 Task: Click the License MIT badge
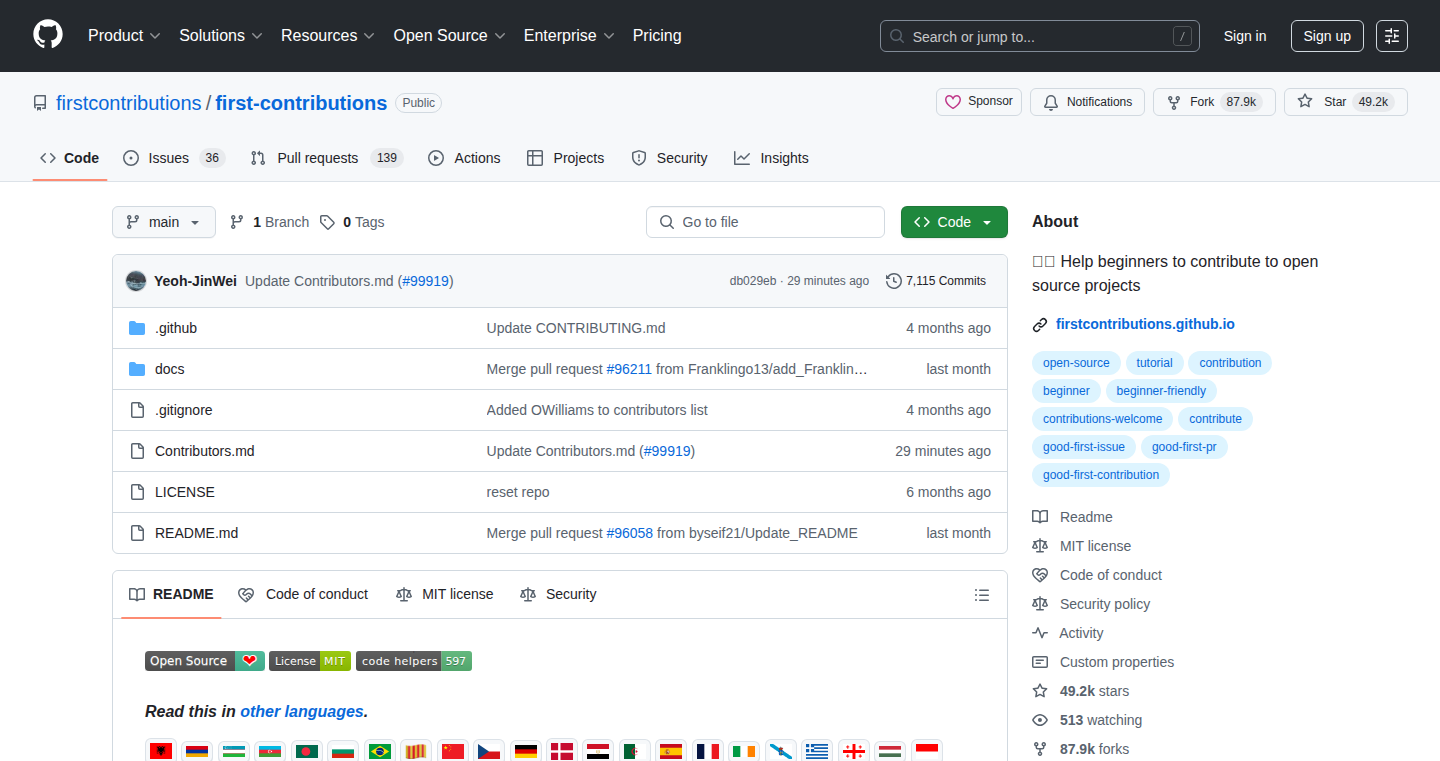tap(310, 661)
